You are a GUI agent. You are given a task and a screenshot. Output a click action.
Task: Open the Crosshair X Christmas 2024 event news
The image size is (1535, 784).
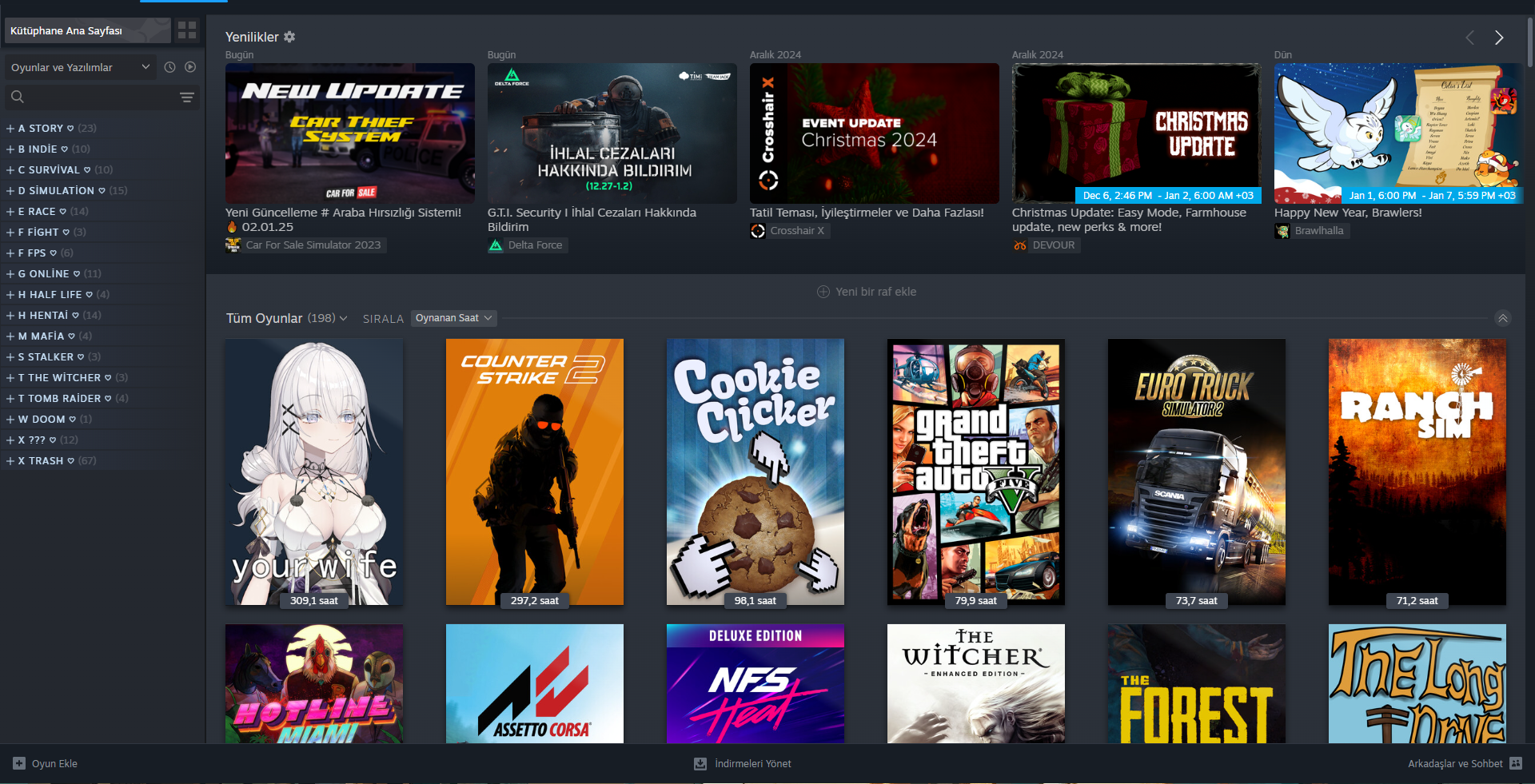(x=875, y=133)
